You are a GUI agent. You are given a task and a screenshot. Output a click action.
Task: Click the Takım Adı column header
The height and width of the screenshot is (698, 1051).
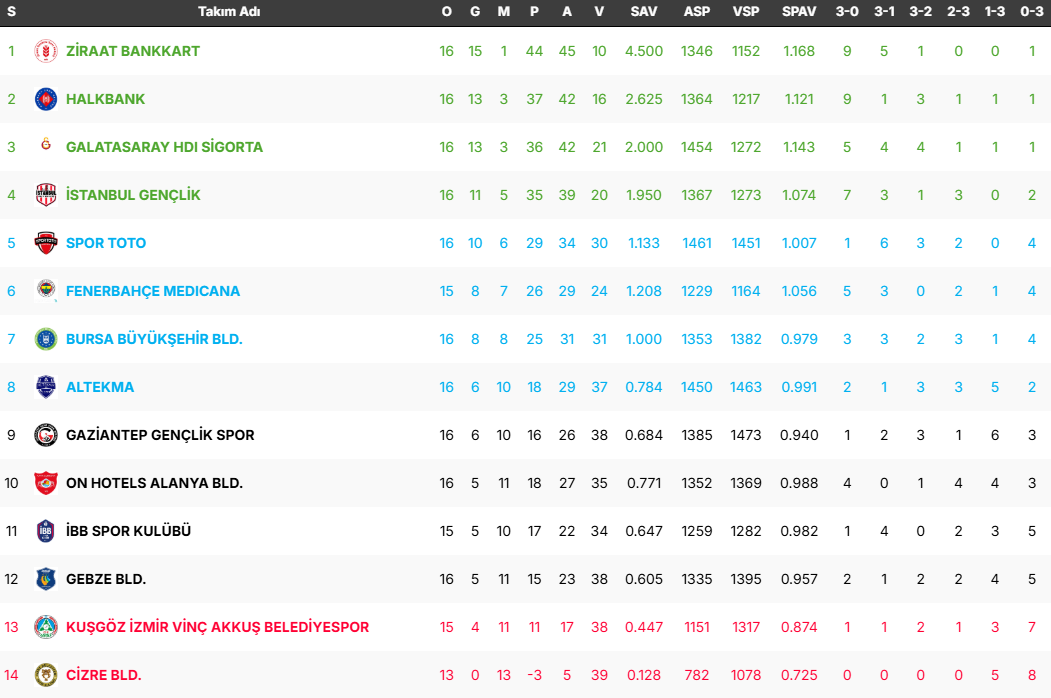[229, 12]
